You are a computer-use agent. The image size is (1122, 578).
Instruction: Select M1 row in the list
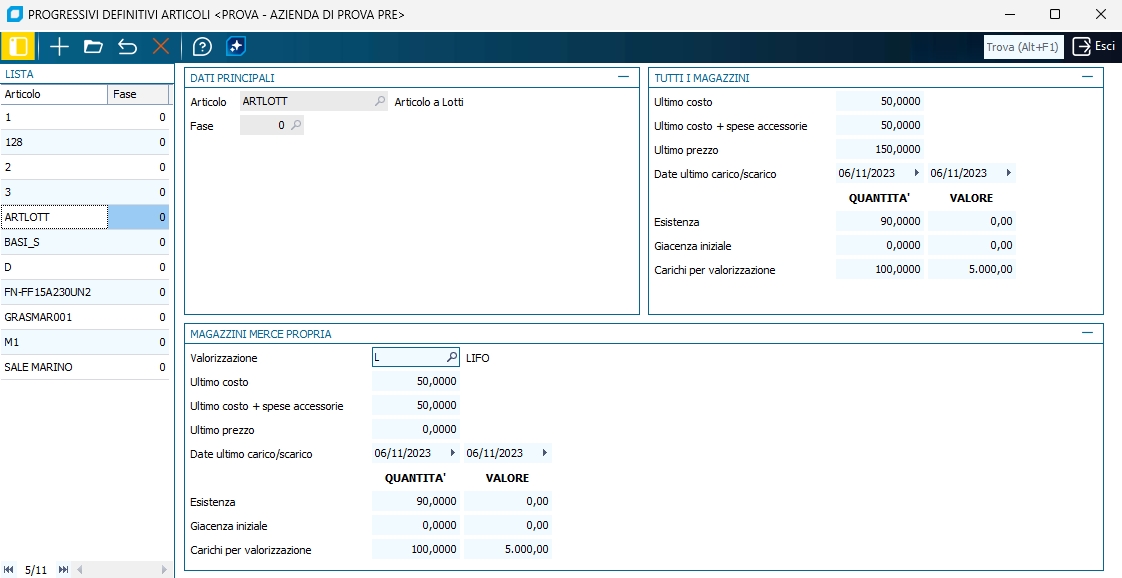pyautogui.click(x=85, y=343)
